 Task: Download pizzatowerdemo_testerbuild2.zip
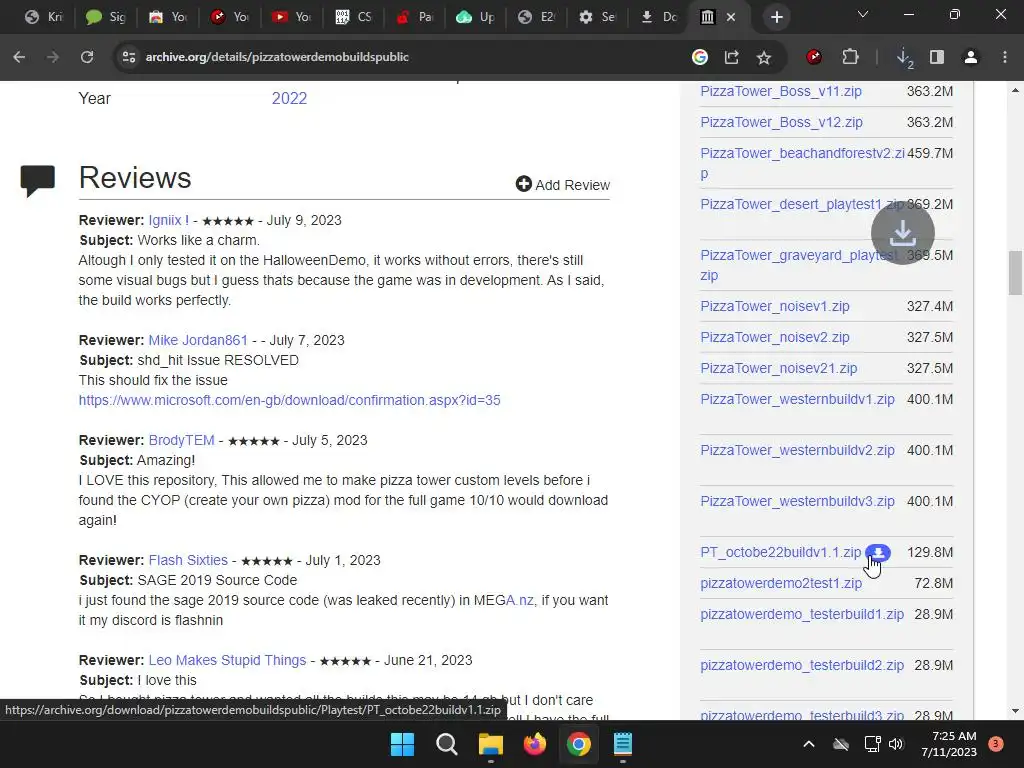(802, 665)
